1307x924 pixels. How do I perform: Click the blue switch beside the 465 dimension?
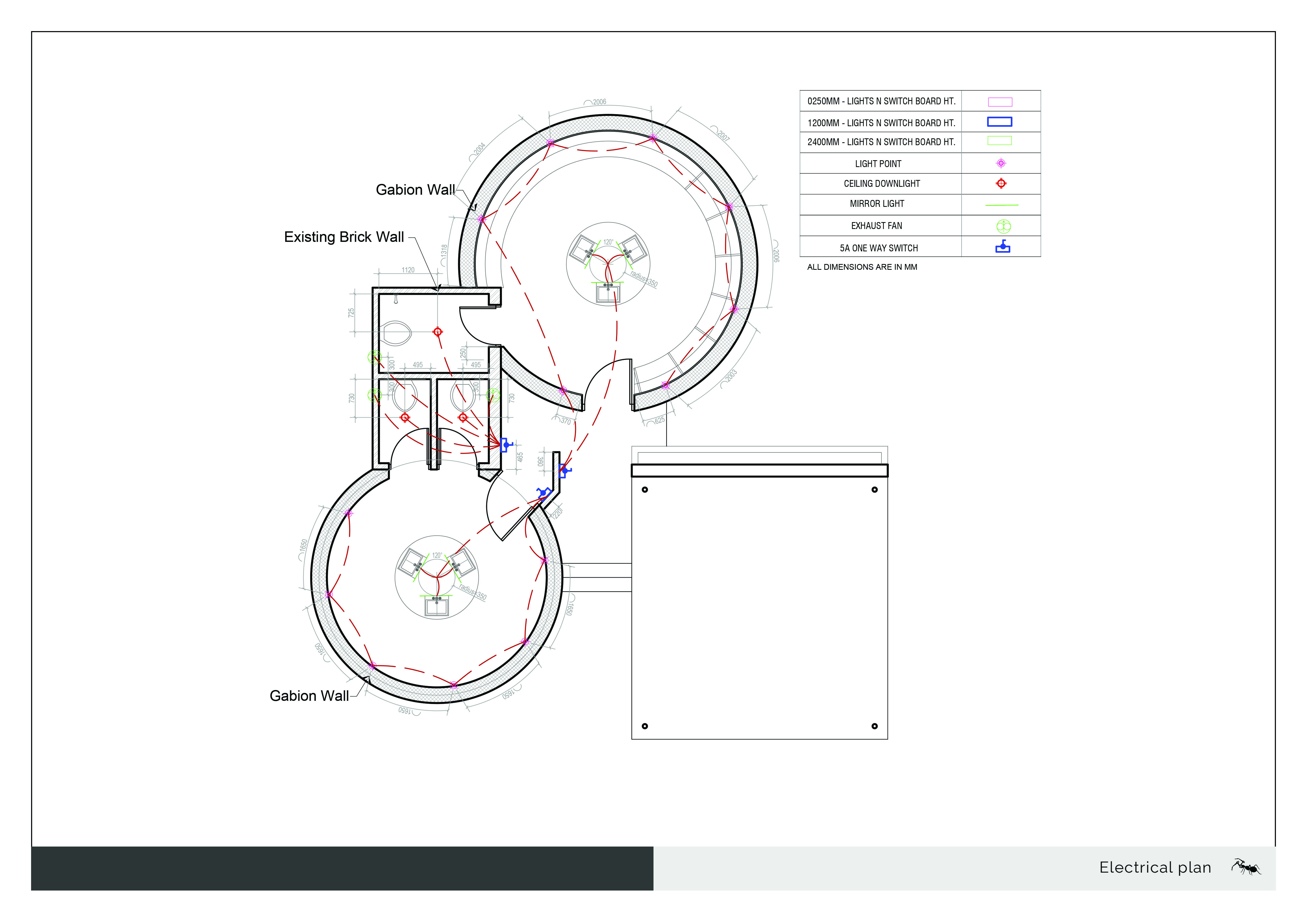505,445
